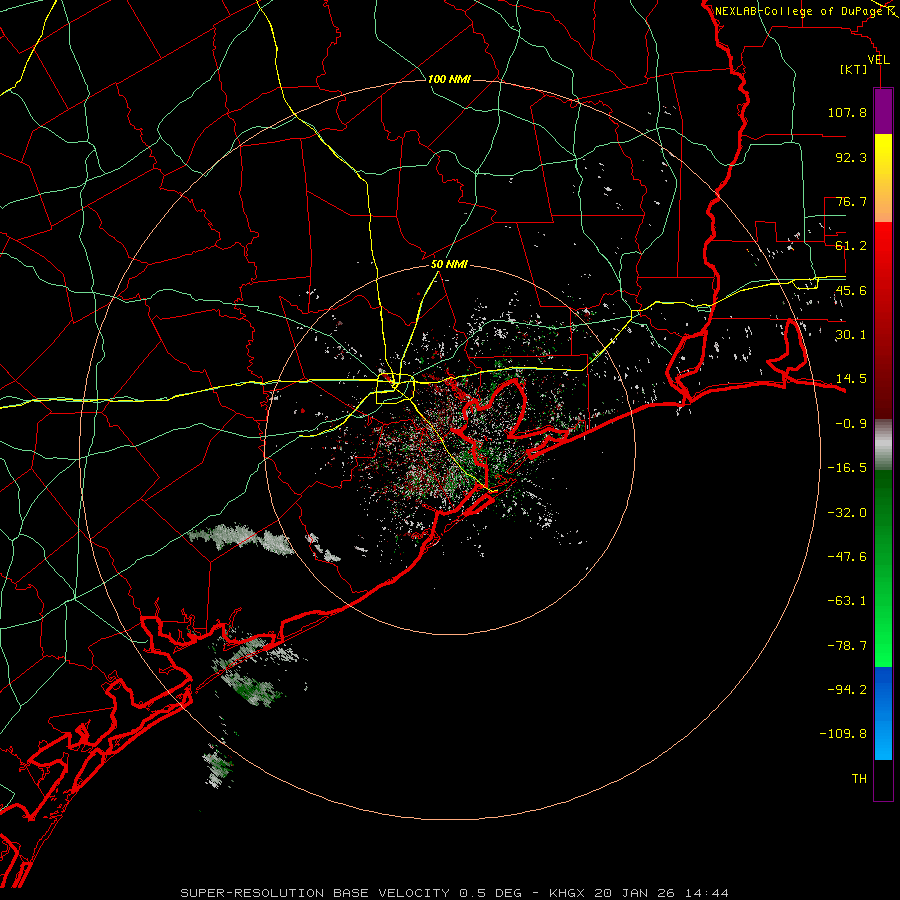Click the -94.2 velocity scale value

pos(847,690)
